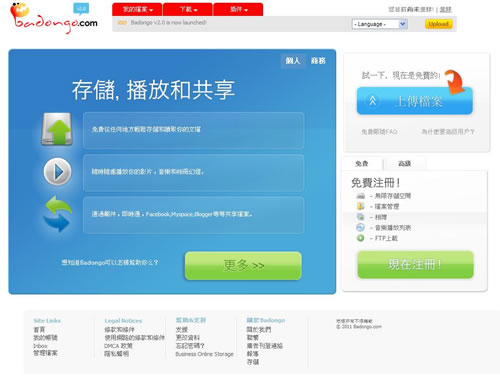Open the 首頁 footer link
The width and height of the screenshot is (500, 380).
point(39,330)
